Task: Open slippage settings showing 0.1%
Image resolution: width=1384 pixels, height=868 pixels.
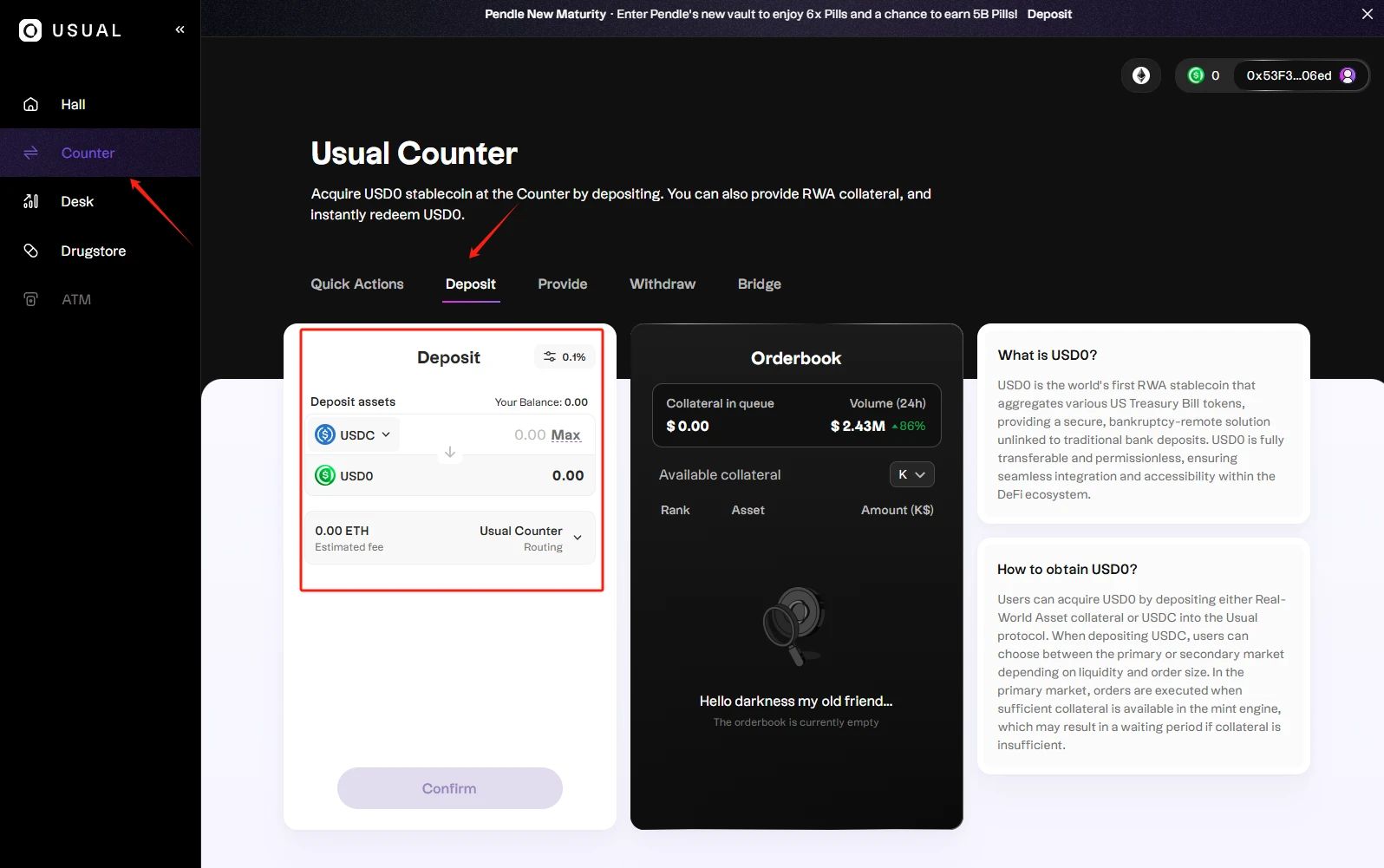Action: tap(565, 356)
